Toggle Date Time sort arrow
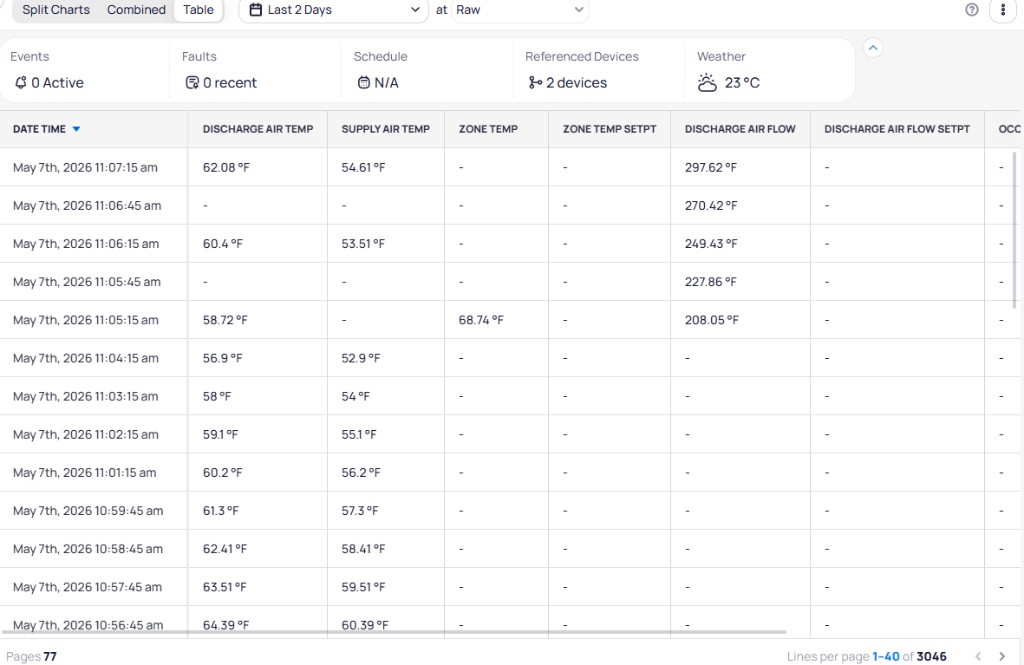Screen dimensions: 1024x665 tap(76, 129)
